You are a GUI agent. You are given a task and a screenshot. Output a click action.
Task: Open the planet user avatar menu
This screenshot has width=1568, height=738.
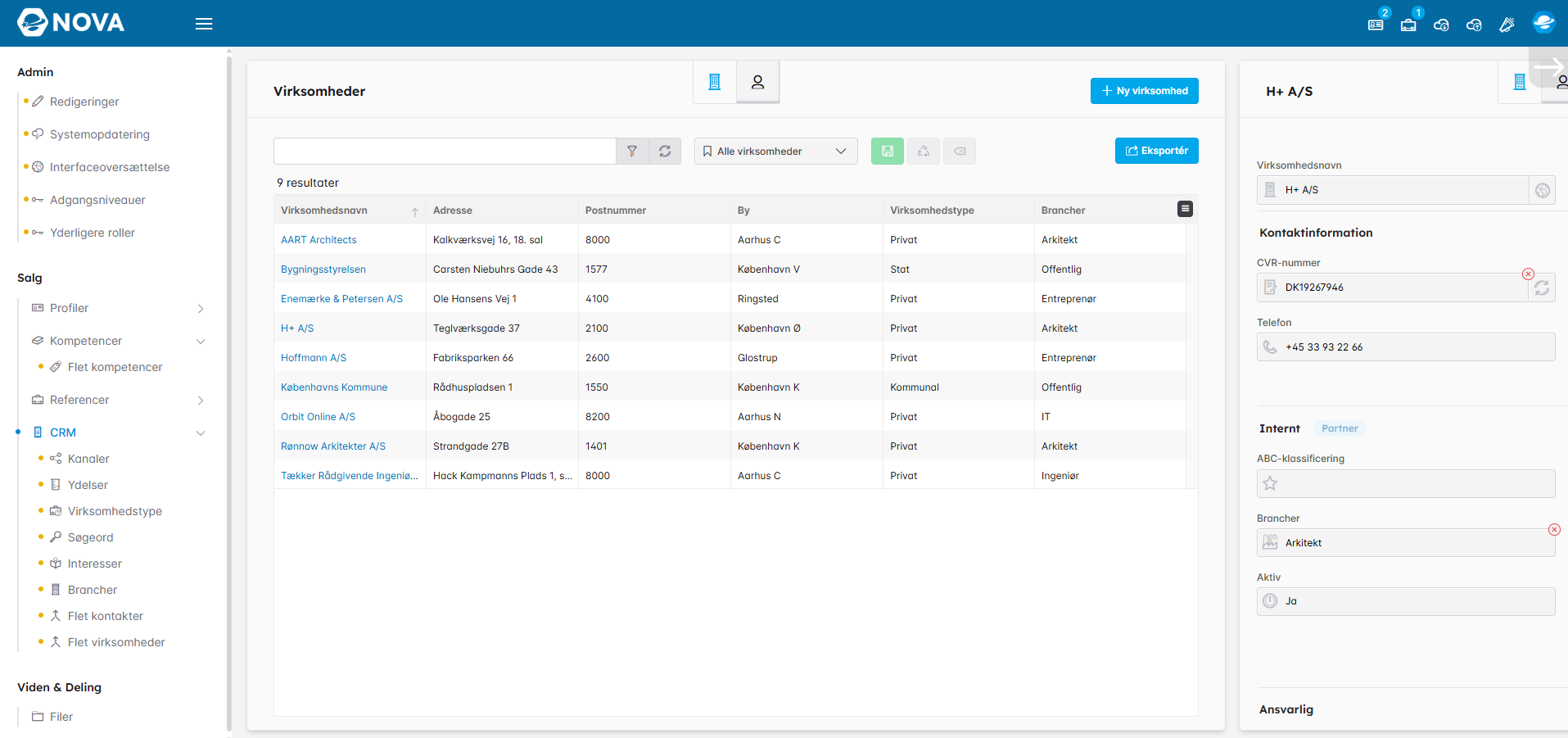click(1543, 23)
